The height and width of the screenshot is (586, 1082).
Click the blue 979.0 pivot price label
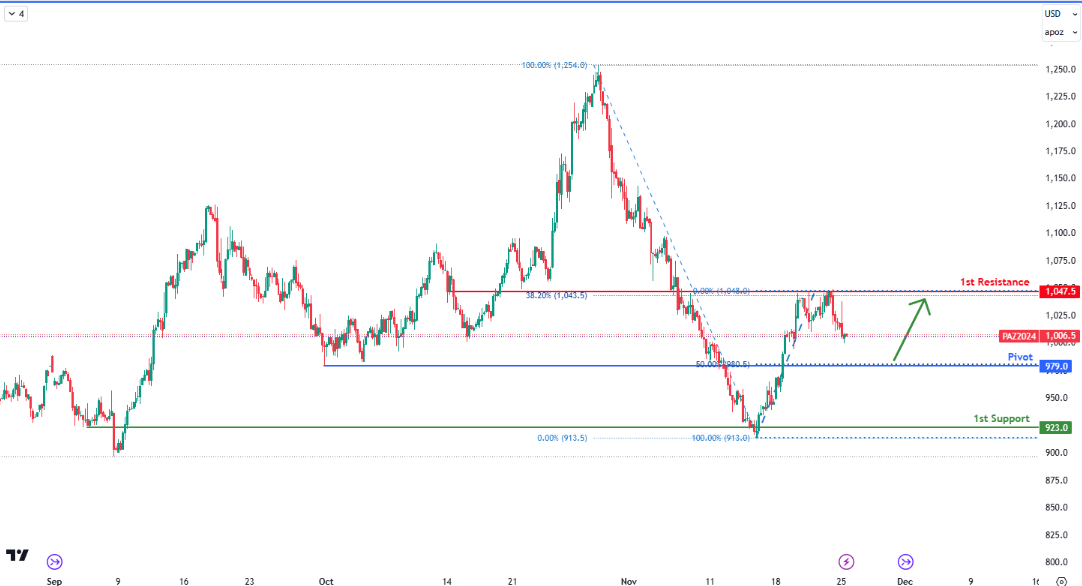pos(1056,367)
